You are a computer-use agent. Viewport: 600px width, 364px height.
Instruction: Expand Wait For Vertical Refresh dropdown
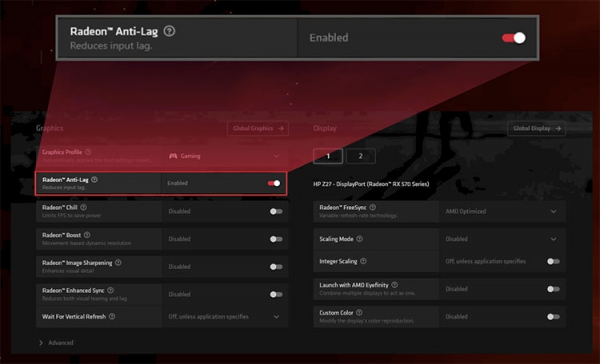coord(225,317)
